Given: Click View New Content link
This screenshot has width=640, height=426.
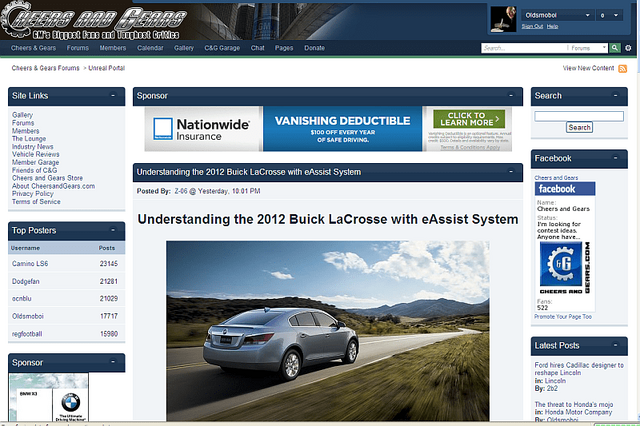Looking at the screenshot, I should pyautogui.click(x=588, y=68).
